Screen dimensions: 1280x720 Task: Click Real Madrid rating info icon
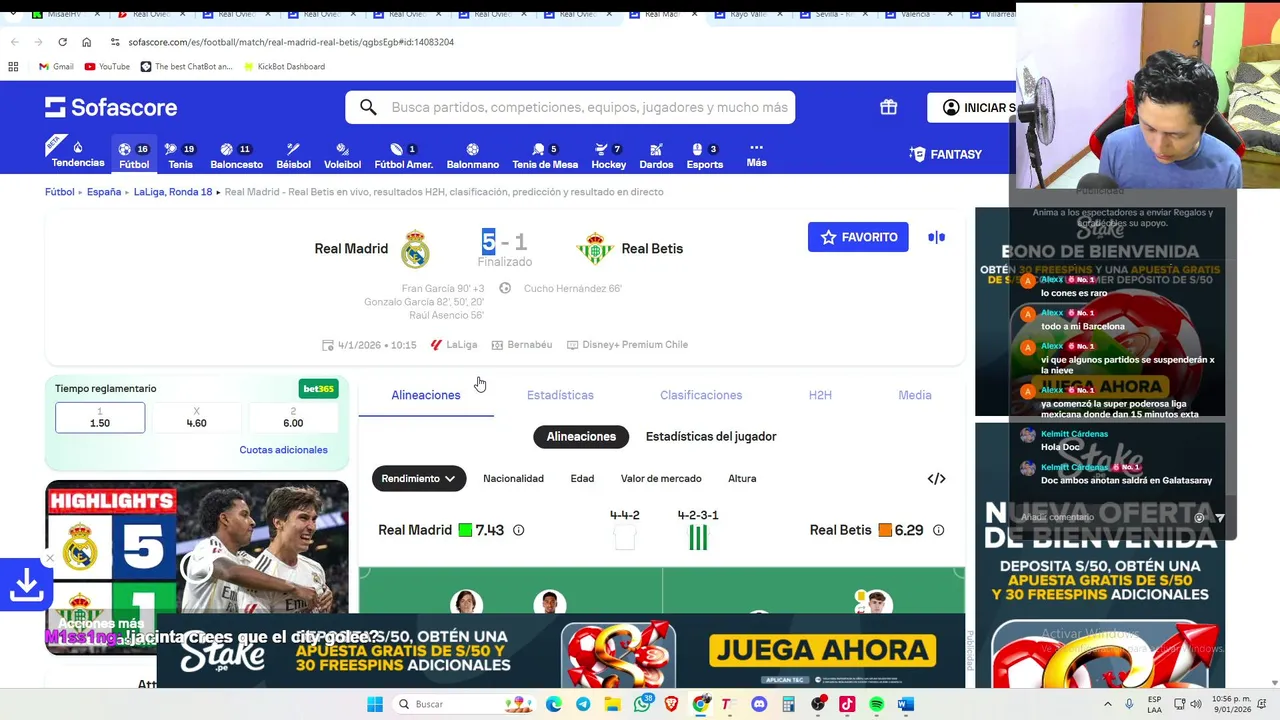click(x=518, y=530)
